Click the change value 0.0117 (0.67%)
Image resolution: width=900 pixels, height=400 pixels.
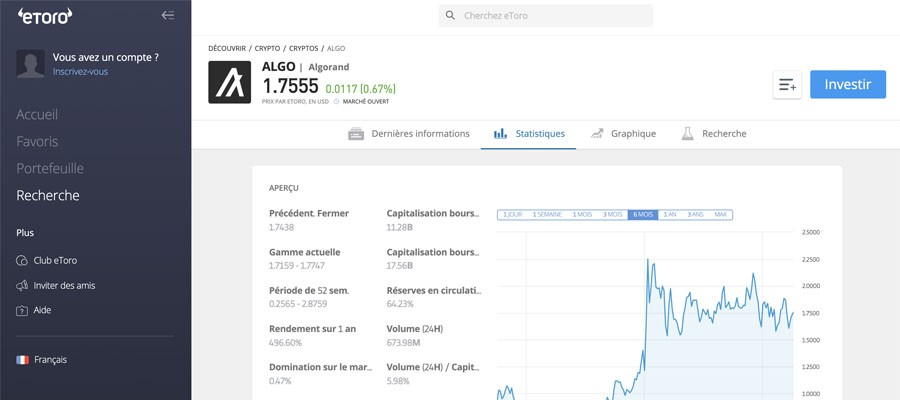[x=360, y=89]
